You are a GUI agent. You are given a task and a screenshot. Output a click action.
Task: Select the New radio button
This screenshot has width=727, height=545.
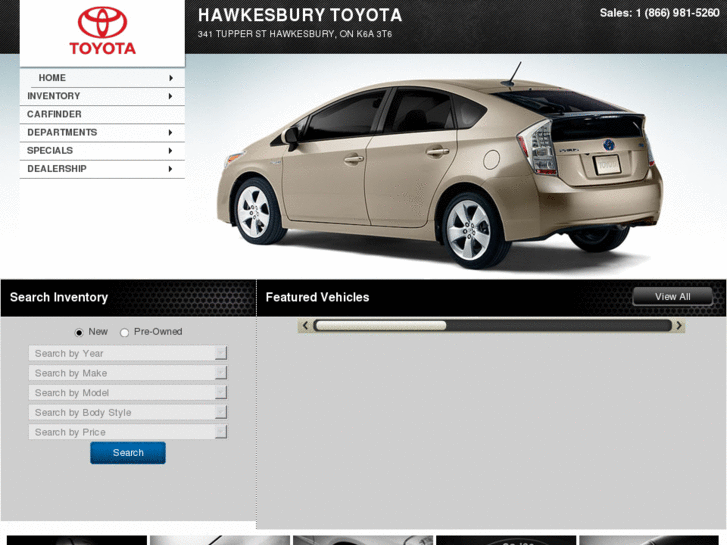pyautogui.click(x=79, y=333)
